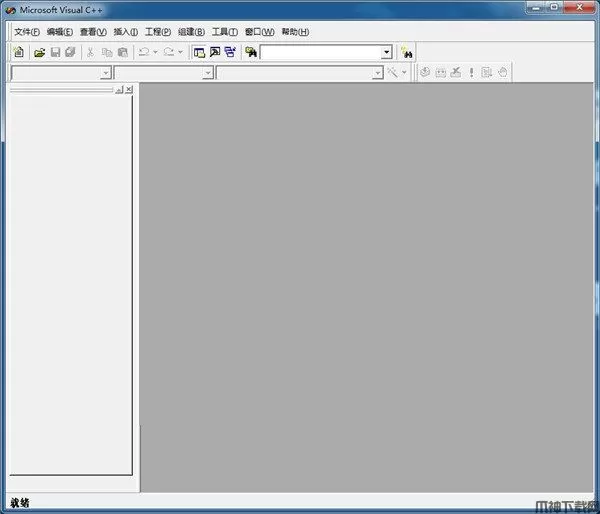Click the Build icon in build toolbar
600x514 pixels.
pos(440,72)
